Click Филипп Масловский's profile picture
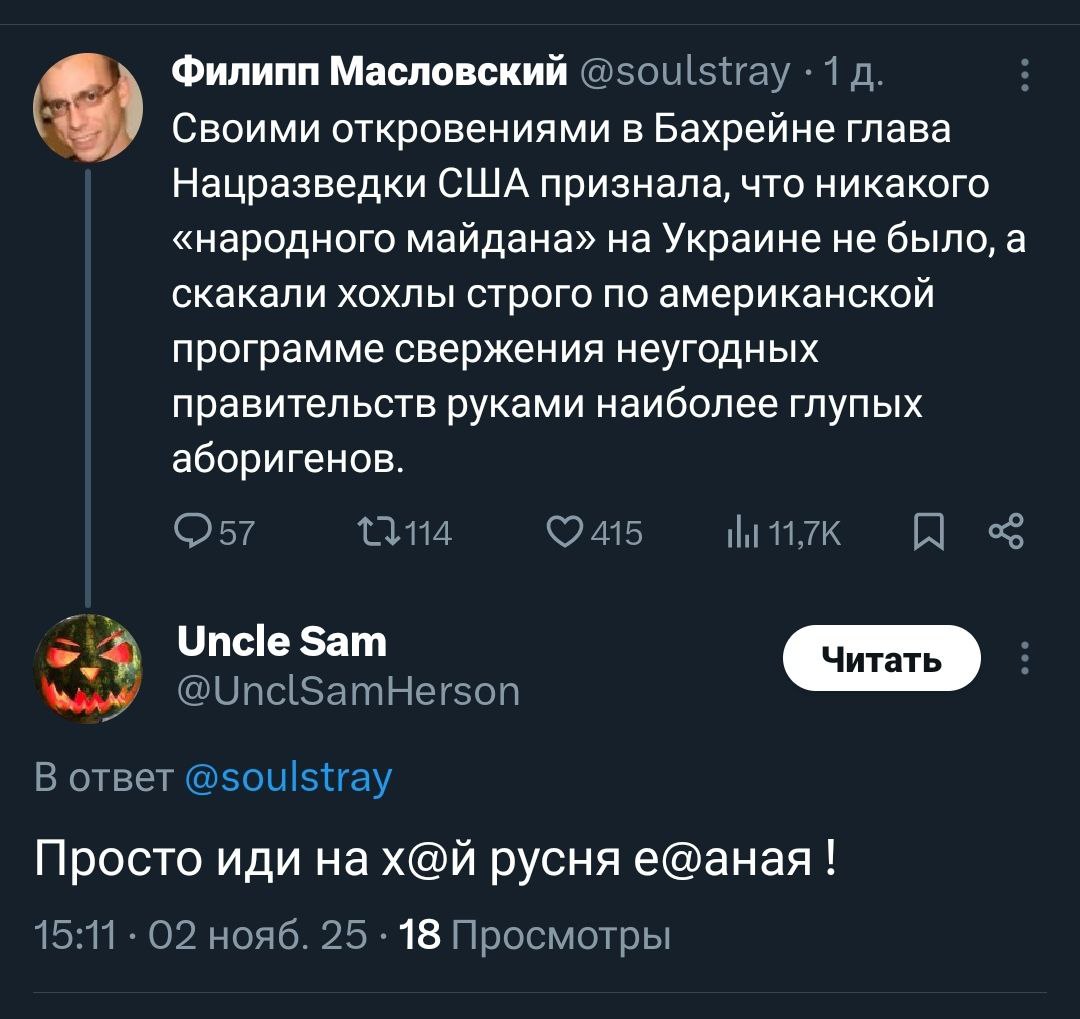The width and height of the screenshot is (1080, 1019). (88, 108)
